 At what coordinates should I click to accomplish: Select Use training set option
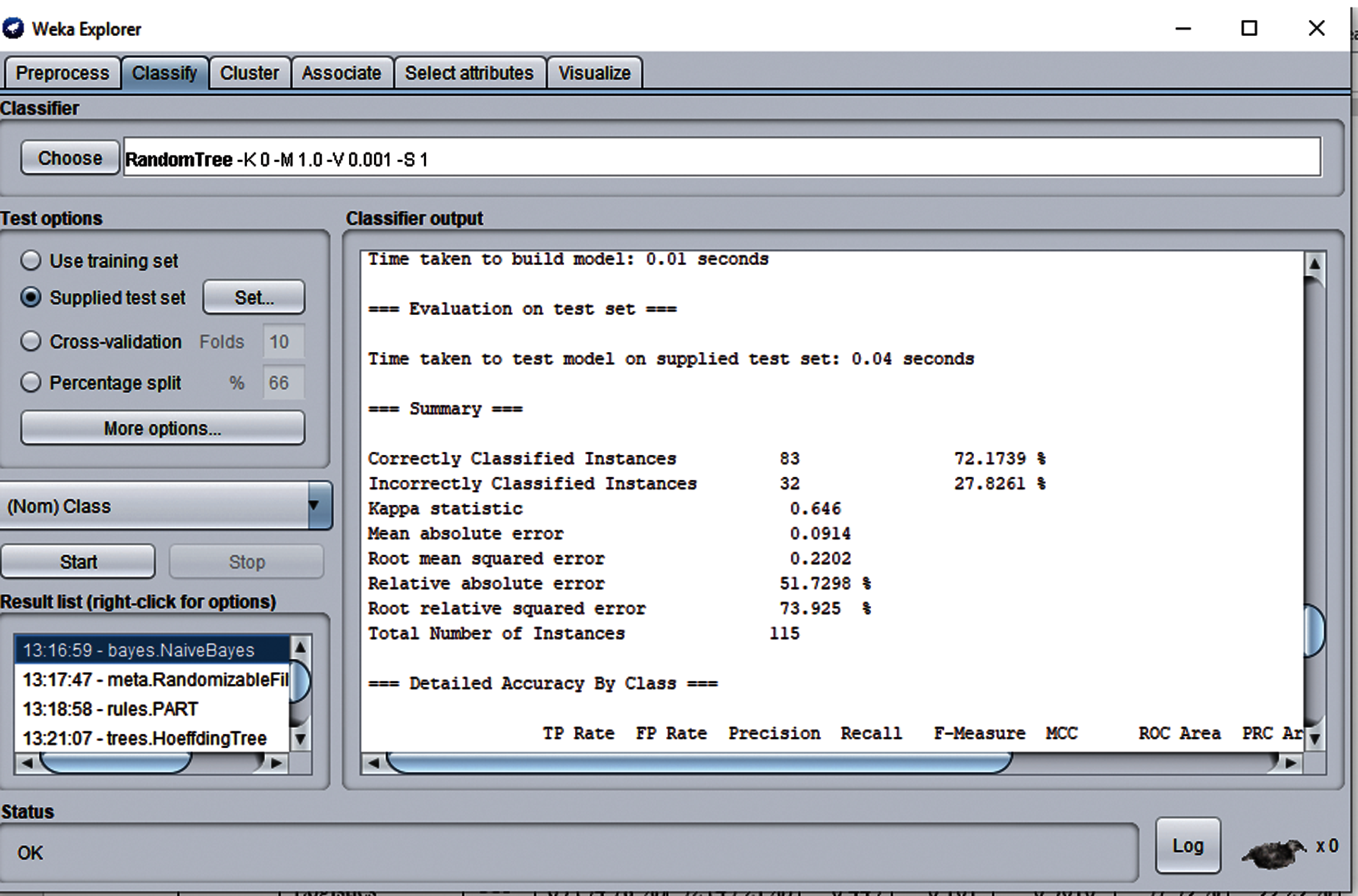(x=31, y=261)
